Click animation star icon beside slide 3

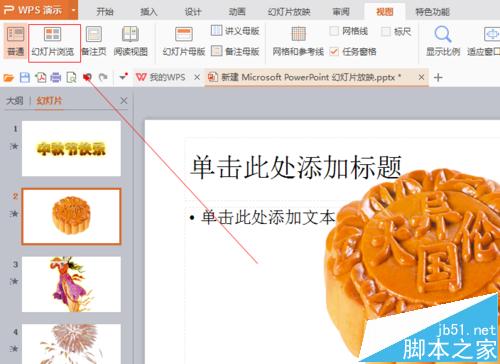tap(14, 281)
